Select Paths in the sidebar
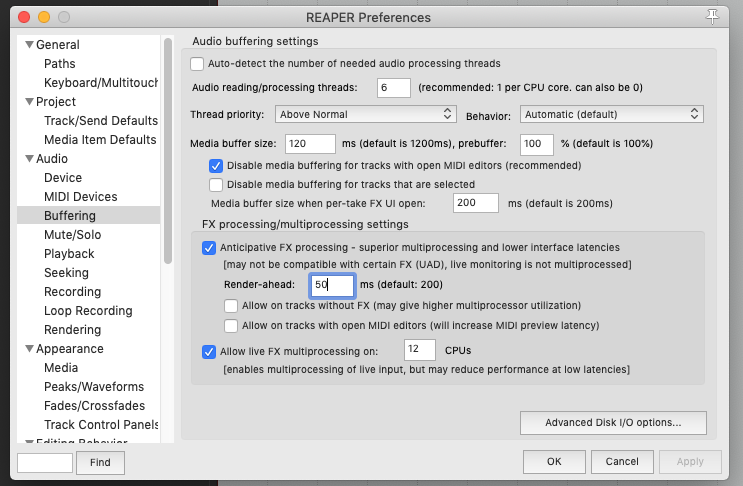 (x=60, y=63)
